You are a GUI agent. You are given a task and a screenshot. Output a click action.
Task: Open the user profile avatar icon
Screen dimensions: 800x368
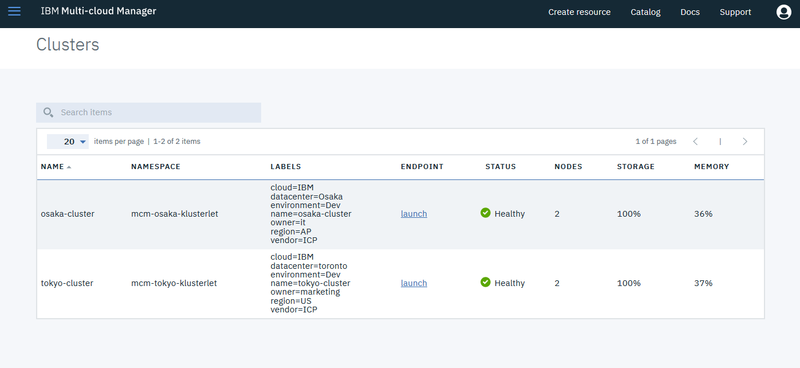click(784, 12)
